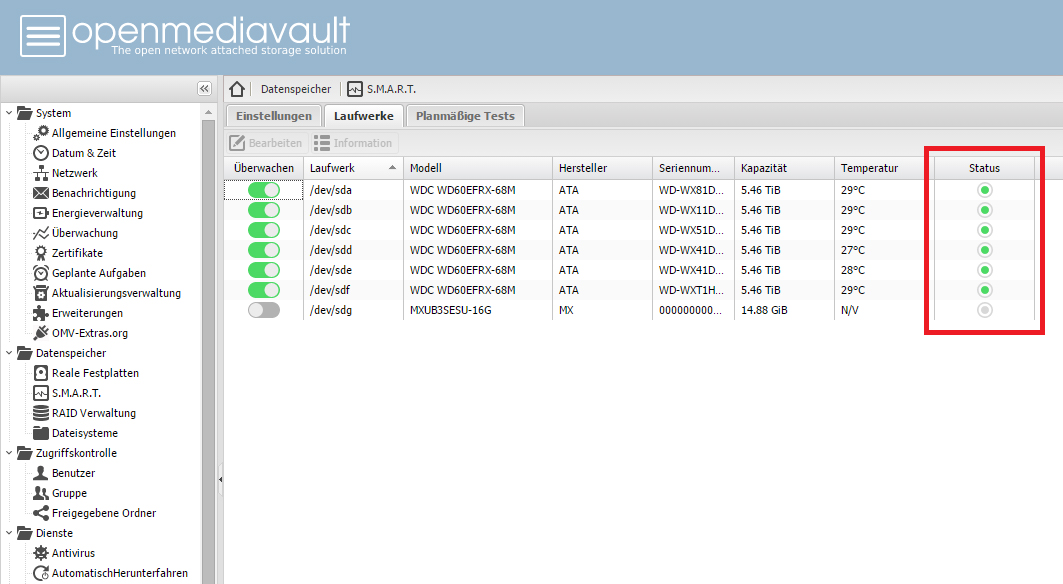Viewport: 1063px width, 584px height.
Task: Open the S.M.A.R.T. sidebar icon
Action: 41,393
